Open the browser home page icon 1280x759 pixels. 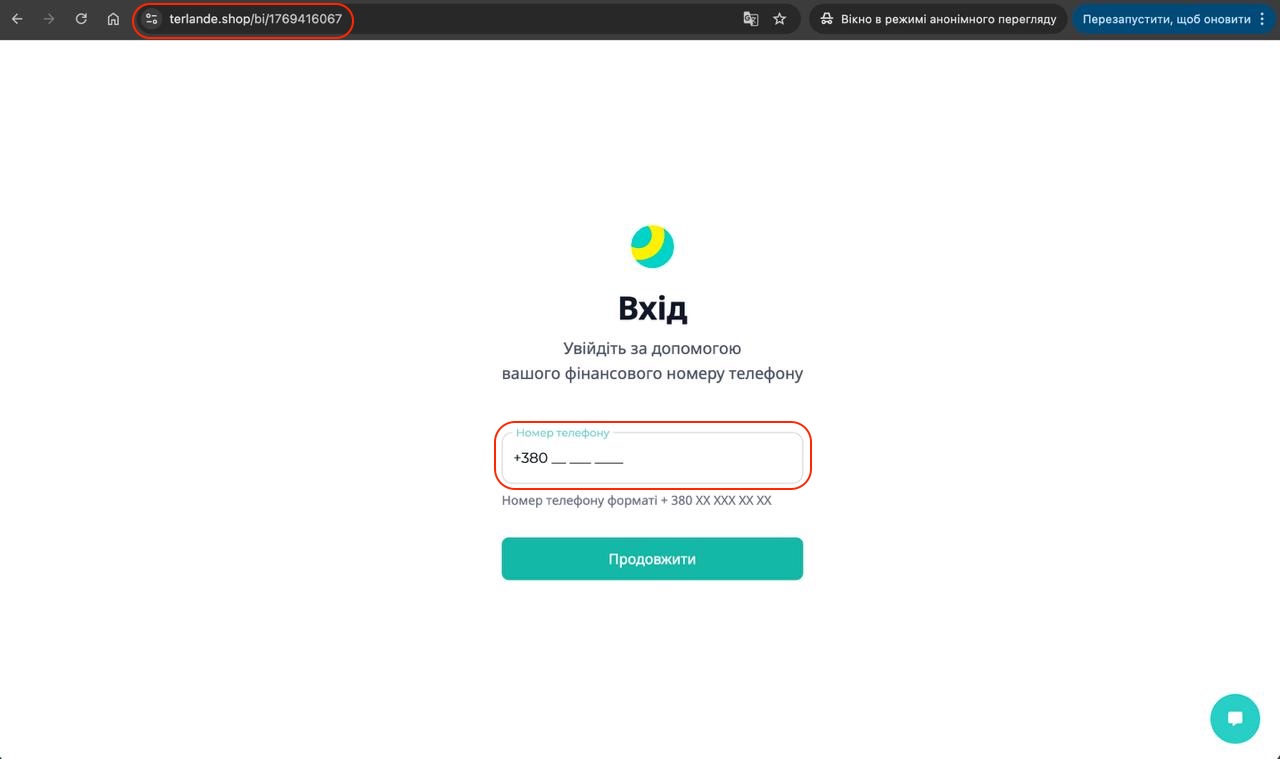click(x=114, y=19)
